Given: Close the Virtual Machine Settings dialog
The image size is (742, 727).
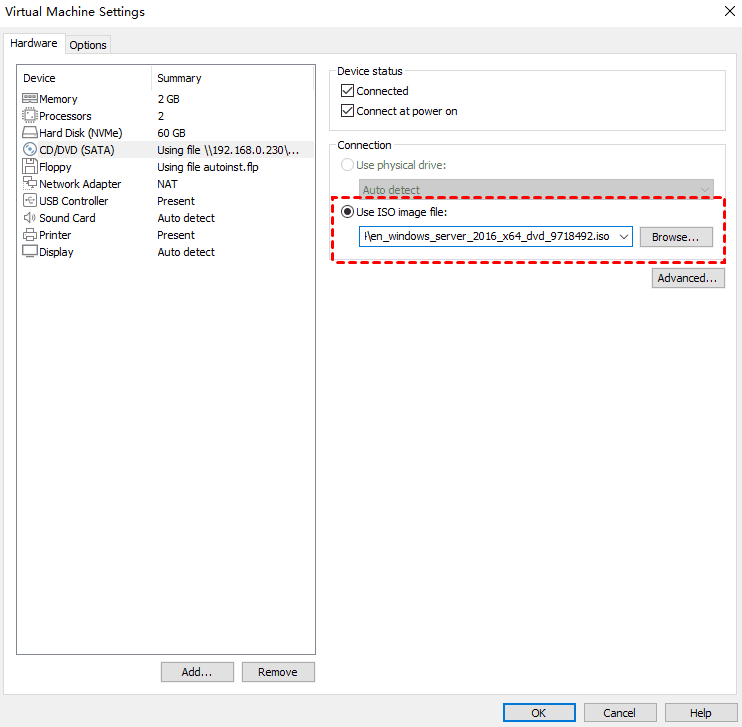Looking at the screenshot, I should (x=730, y=11).
